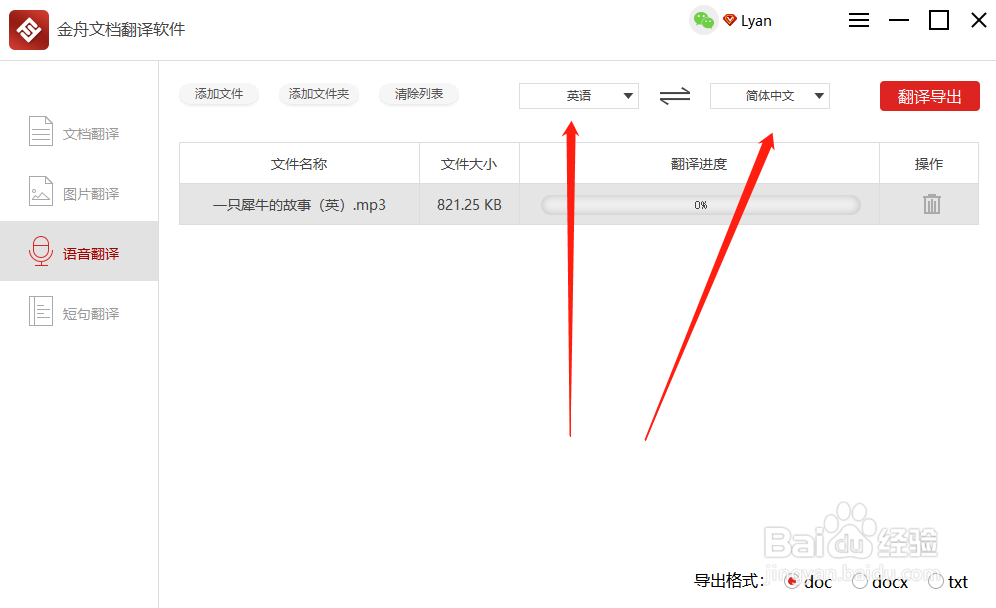The image size is (996, 608).
Task: Click the 0% translation progress bar
Action: coord(700,203)
